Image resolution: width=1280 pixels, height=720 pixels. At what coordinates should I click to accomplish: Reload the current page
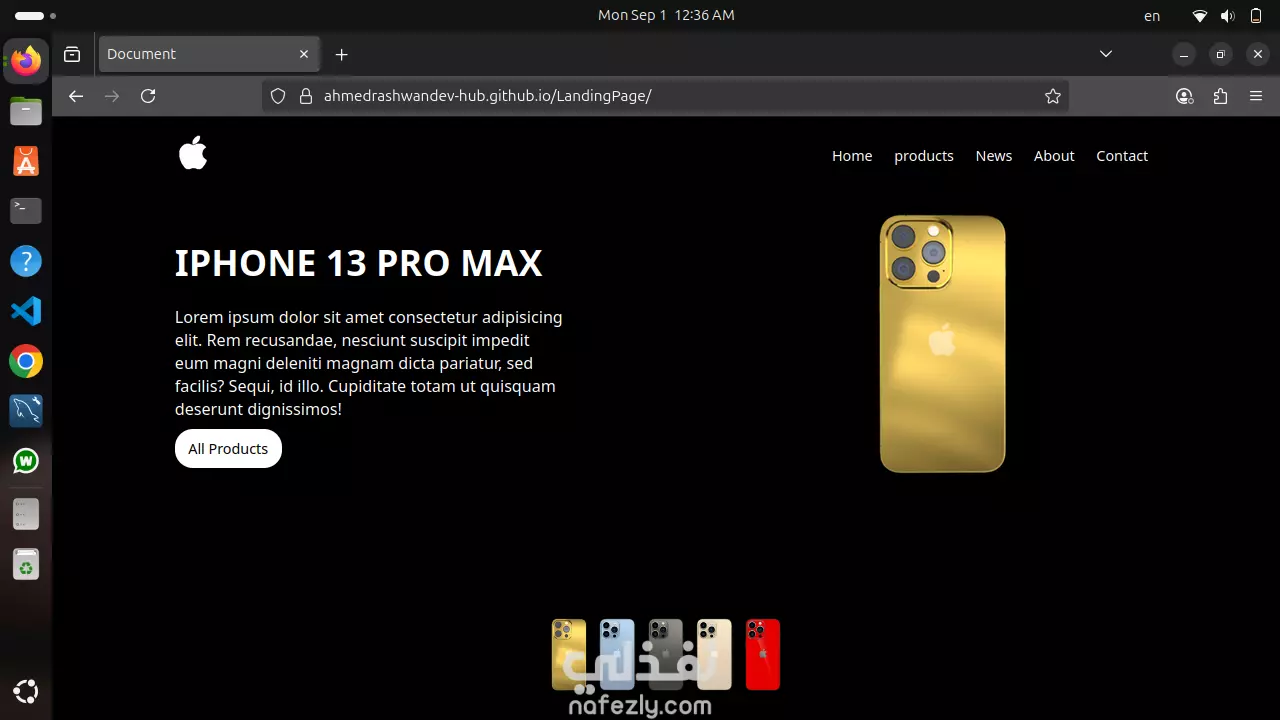coord(148,96)
